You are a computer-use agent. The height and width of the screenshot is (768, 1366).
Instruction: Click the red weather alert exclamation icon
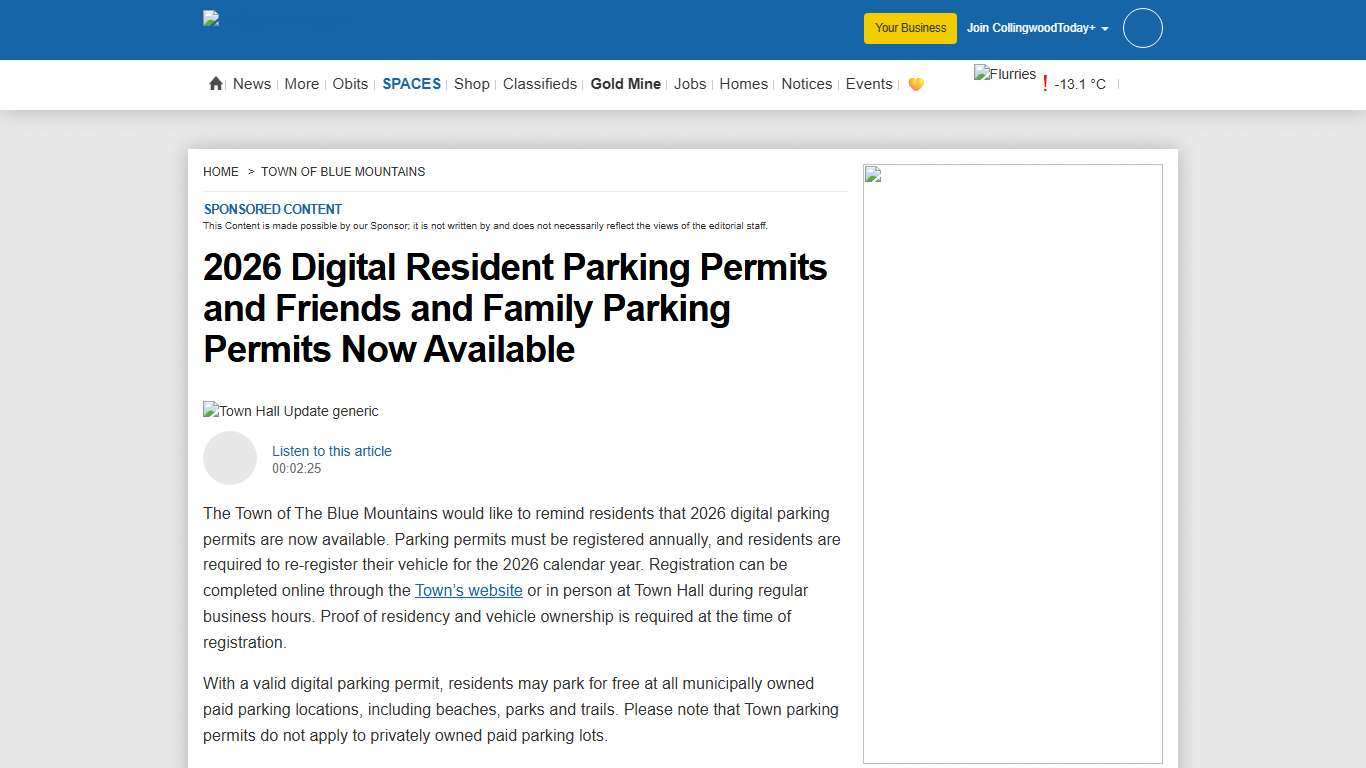(1045, 84)
